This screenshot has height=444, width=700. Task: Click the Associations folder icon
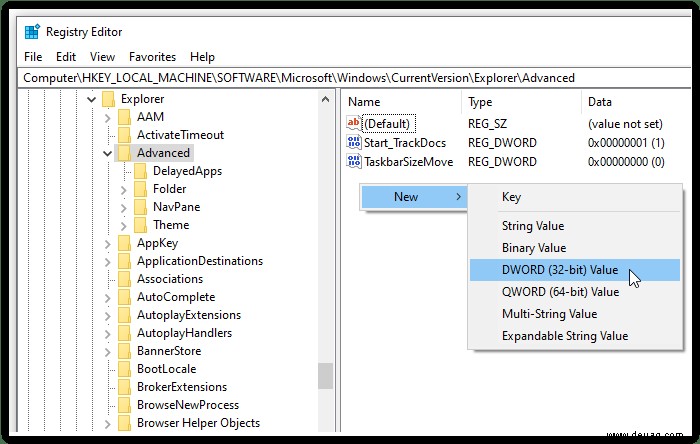pyautogui.click(x=125, y=279)
